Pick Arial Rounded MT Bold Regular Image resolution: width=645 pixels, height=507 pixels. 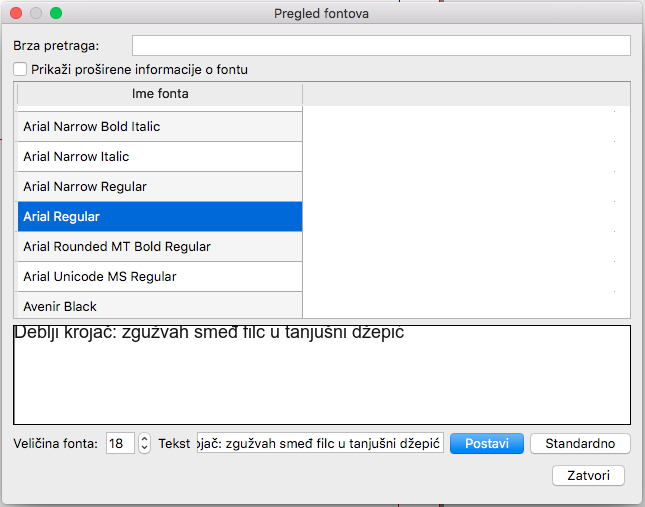tap(160, 247)
